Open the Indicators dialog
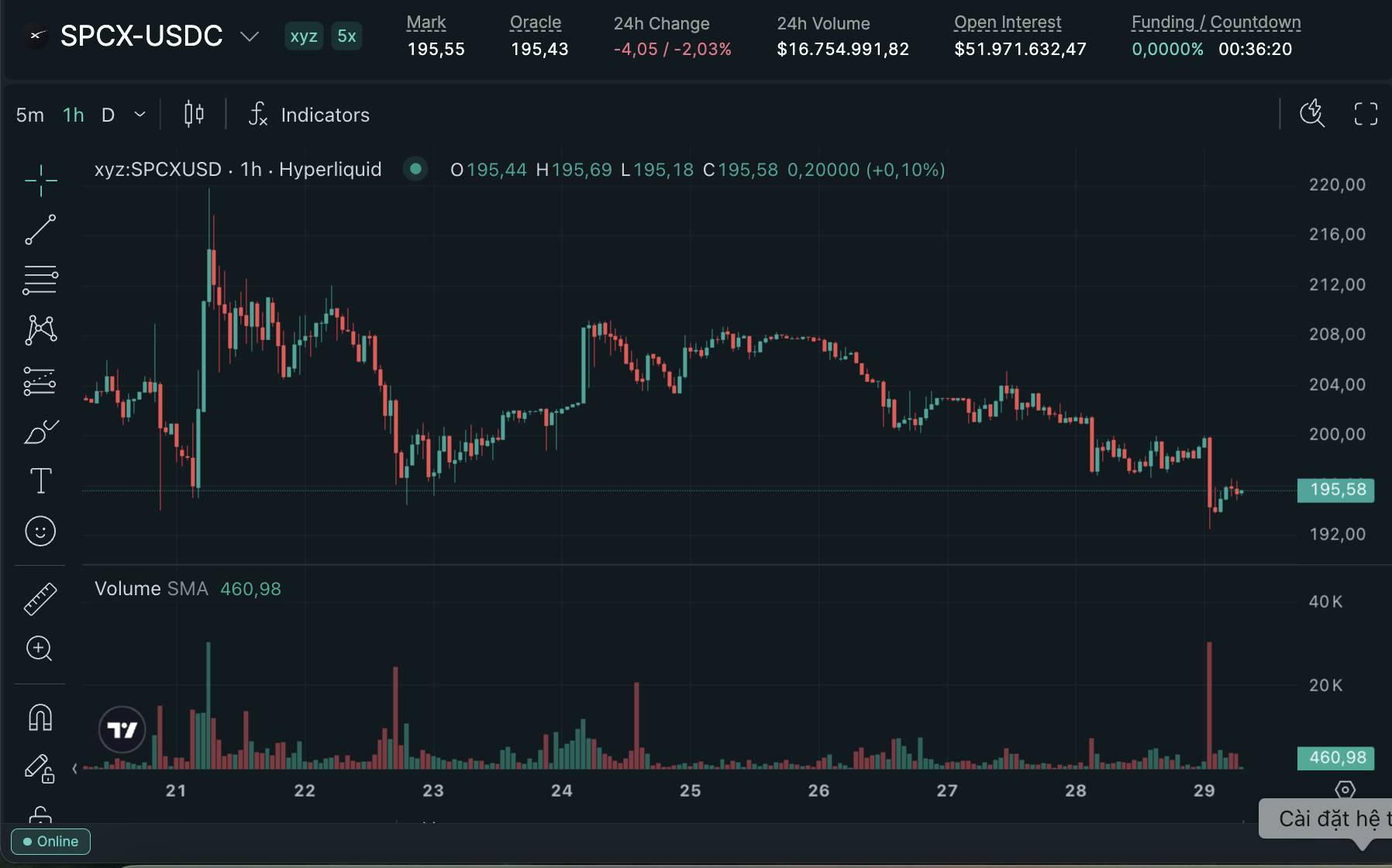 pos(309,115)
